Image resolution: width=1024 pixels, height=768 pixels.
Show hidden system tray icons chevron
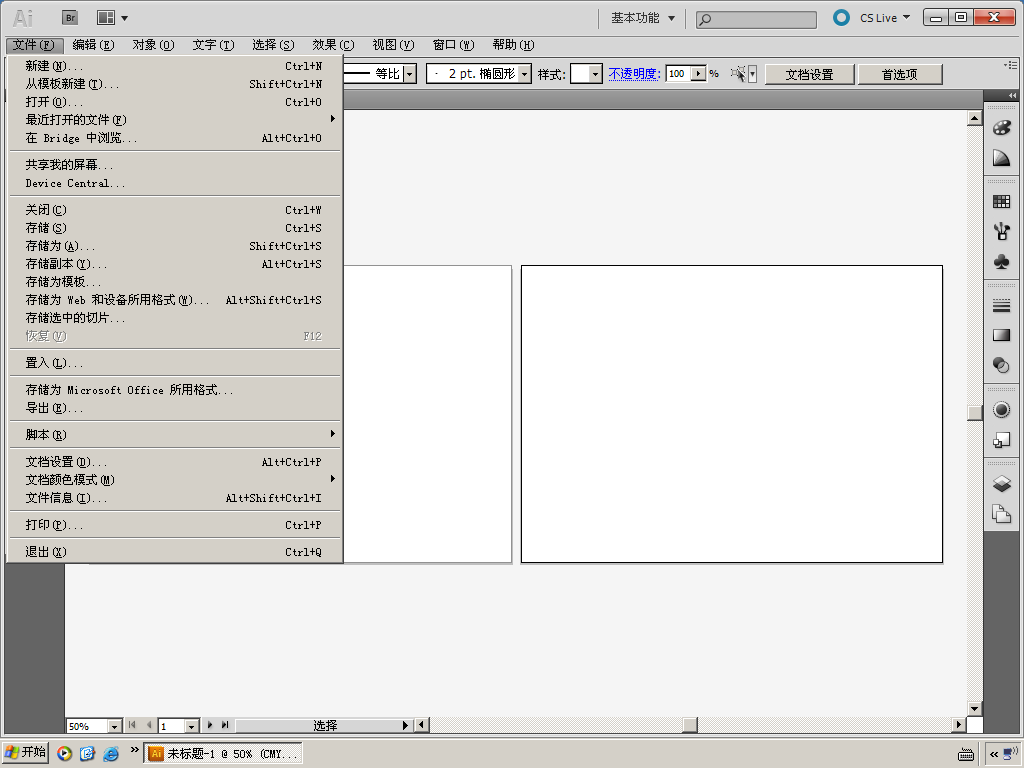coord(993,754)
